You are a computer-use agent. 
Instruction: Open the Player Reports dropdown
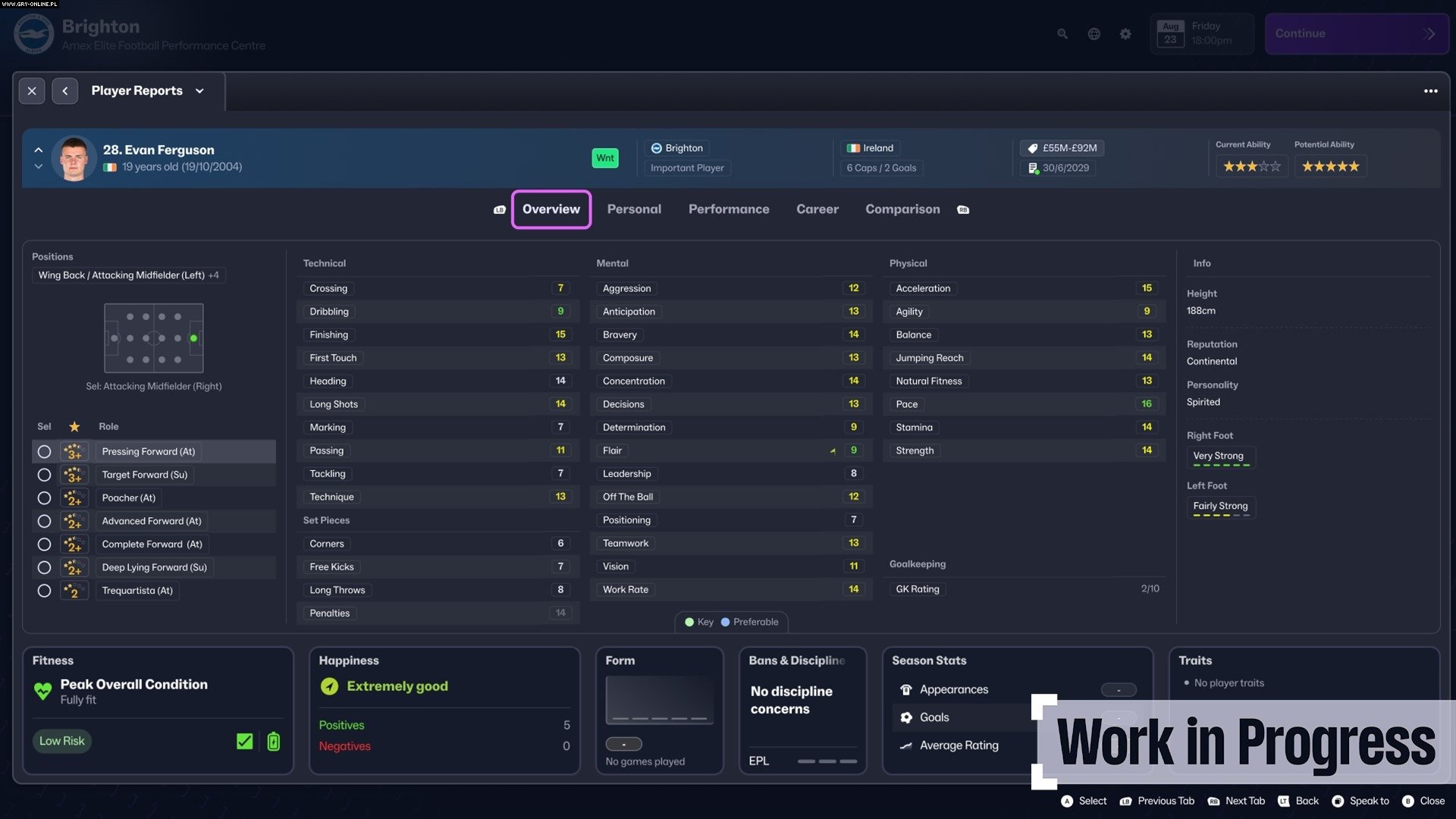click(x=199, y=91)
